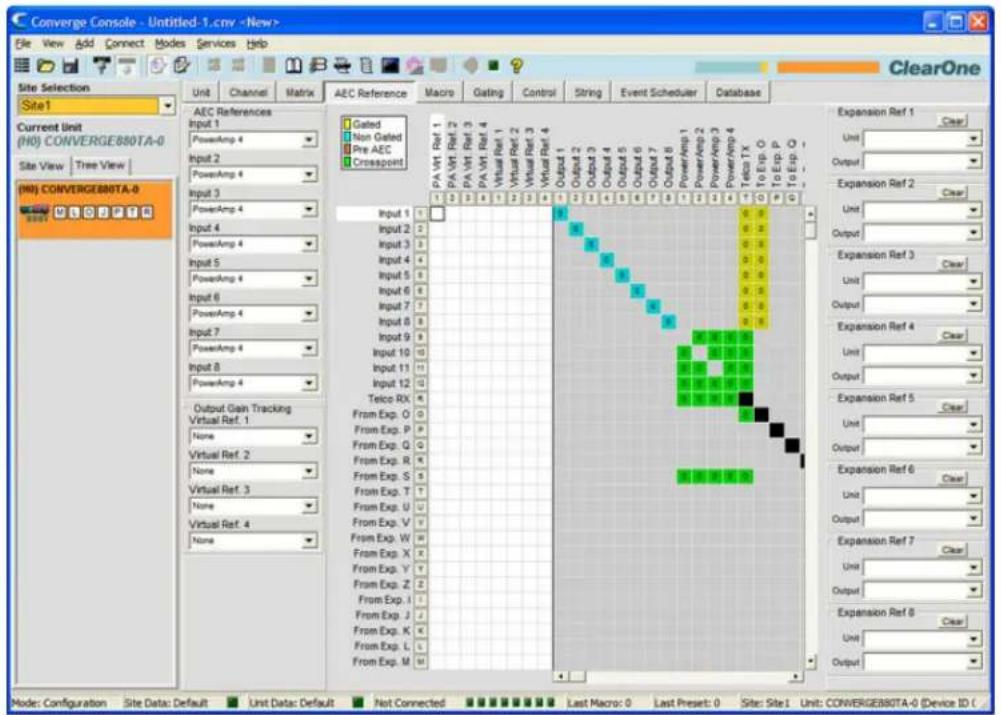This screenshot has height=715, width=1001.
Task: Click the From Exp. M row header button
Action: [x=421, y=662]
